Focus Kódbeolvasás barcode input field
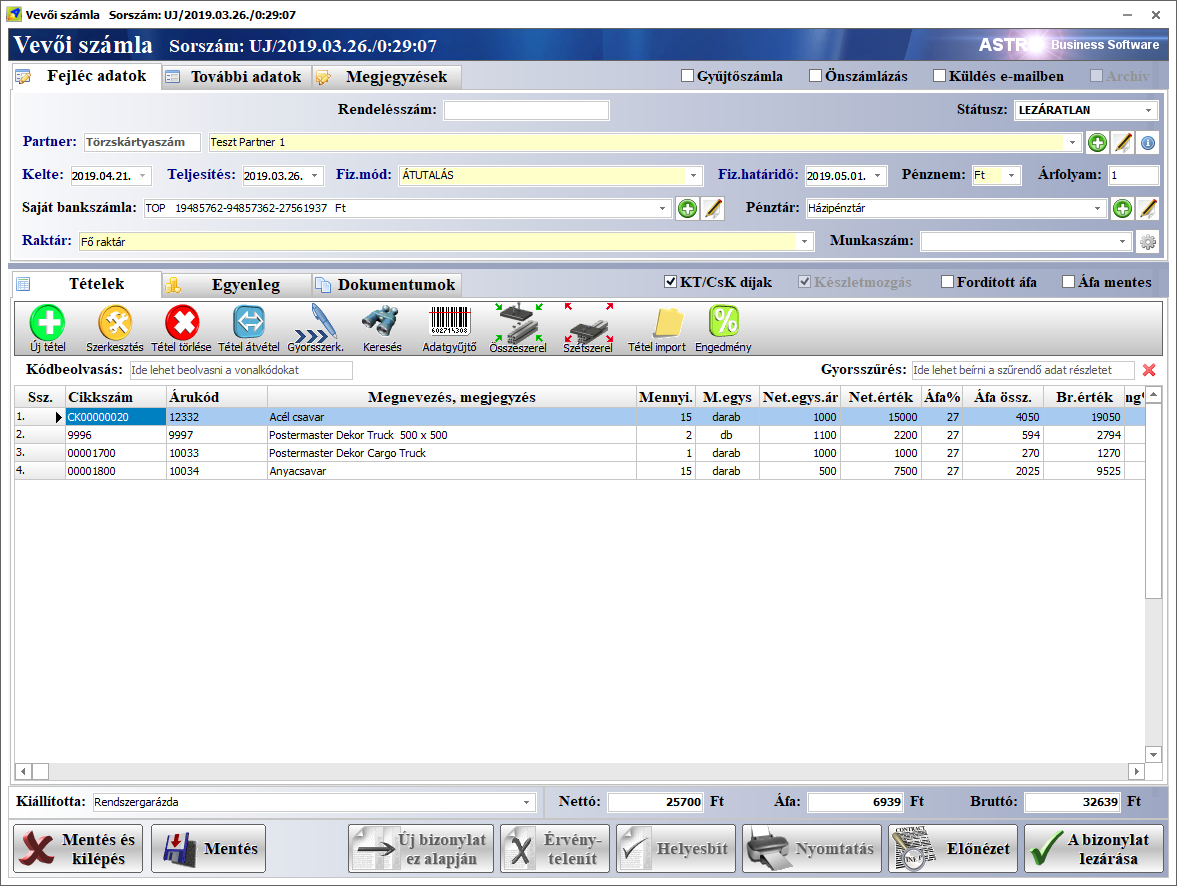This screenshot has width=1177, height=886. 241,370
